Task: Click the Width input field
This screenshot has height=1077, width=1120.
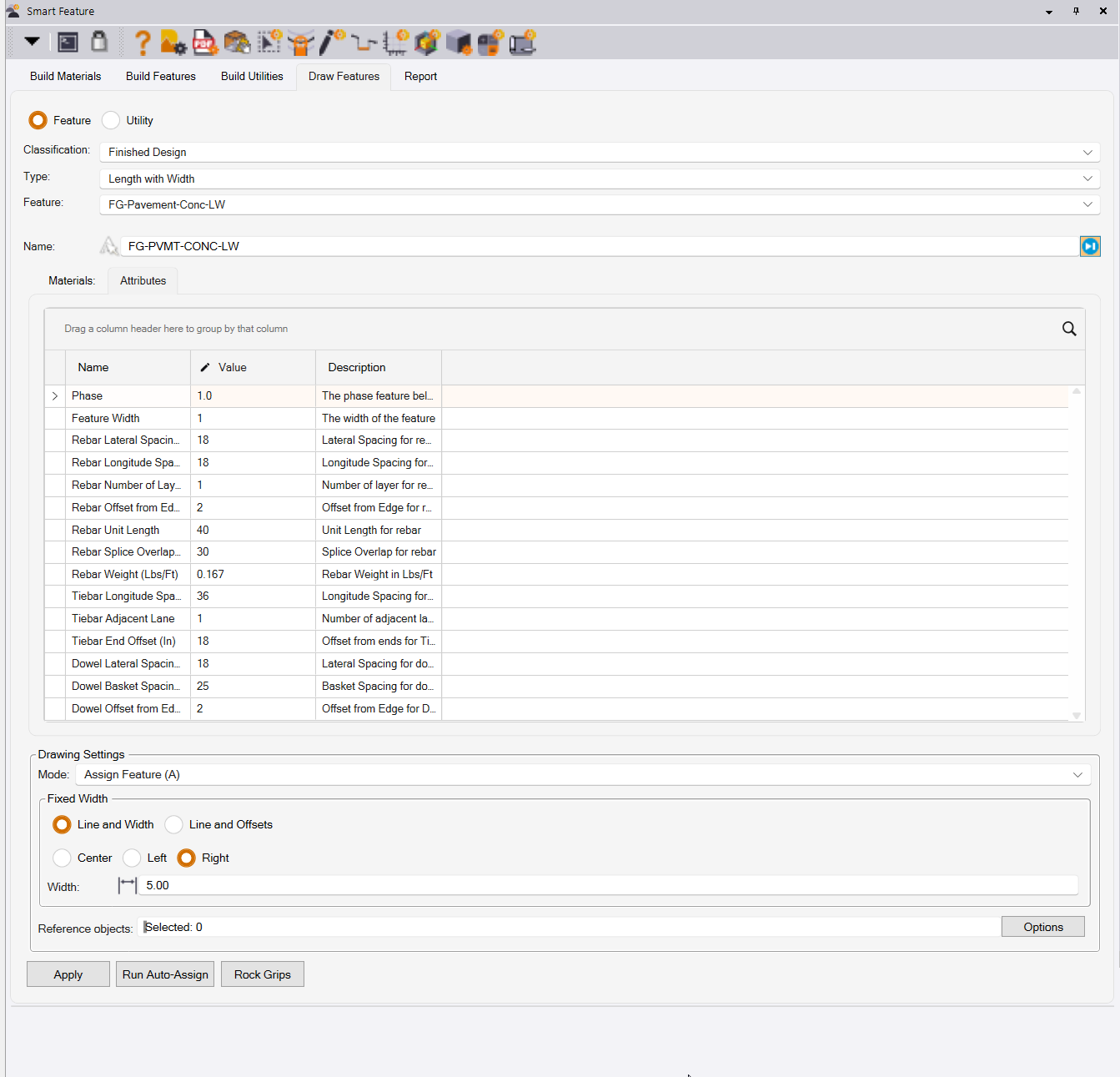Action: (x=609, y=885)
